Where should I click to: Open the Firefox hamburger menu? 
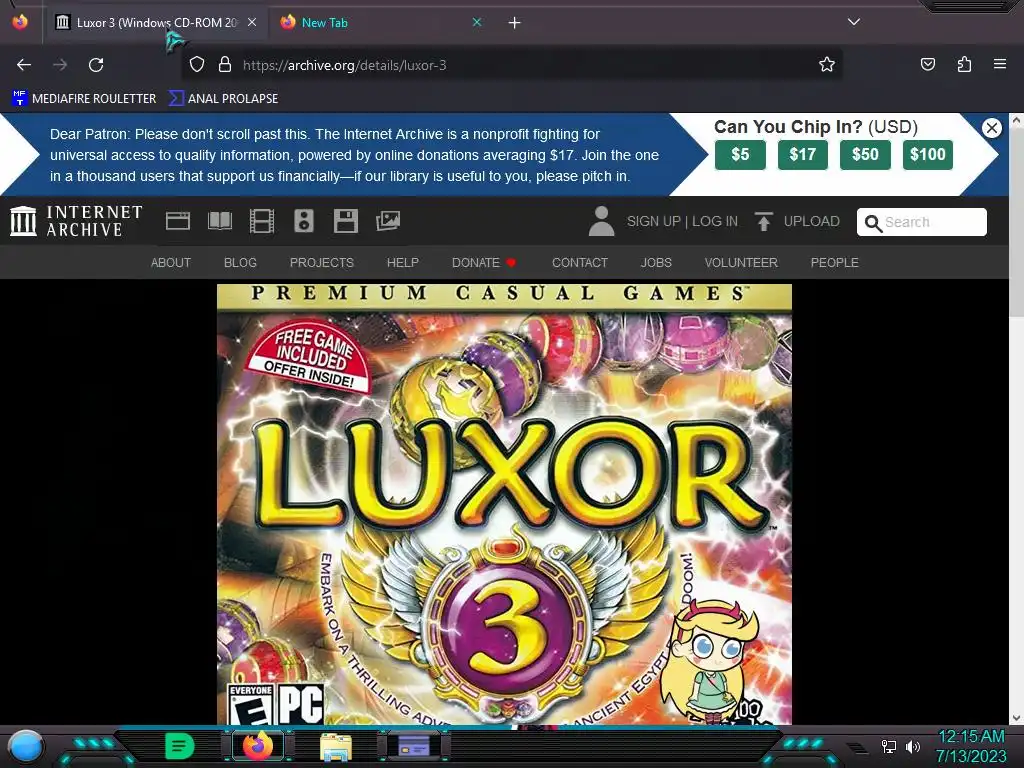(1000, 65)
